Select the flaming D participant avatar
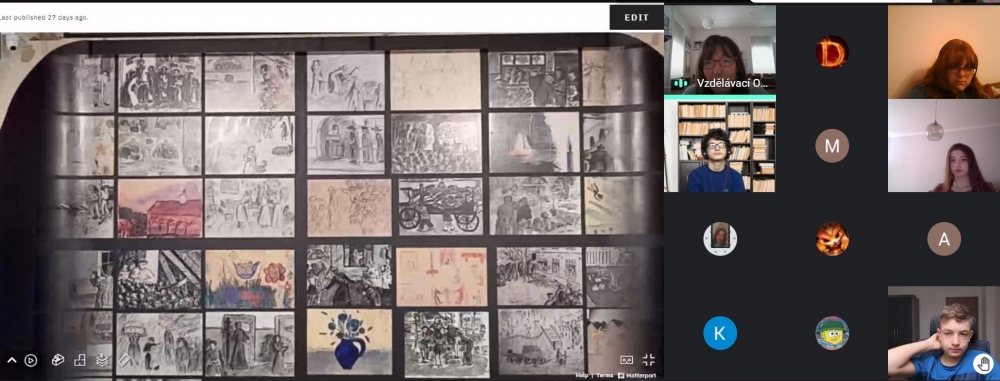The width and height of the screenshot is (1000, 381). 832,52
